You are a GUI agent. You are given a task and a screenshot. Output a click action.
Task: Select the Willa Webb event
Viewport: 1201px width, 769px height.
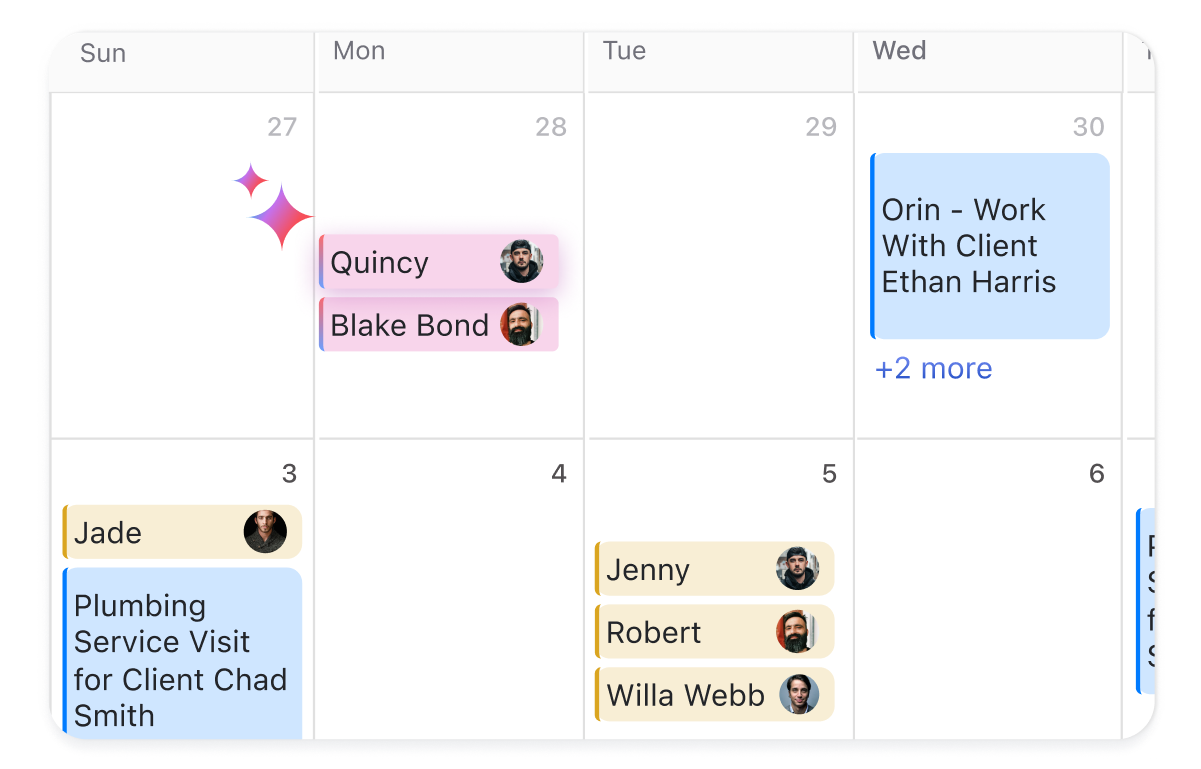(715, 695)
